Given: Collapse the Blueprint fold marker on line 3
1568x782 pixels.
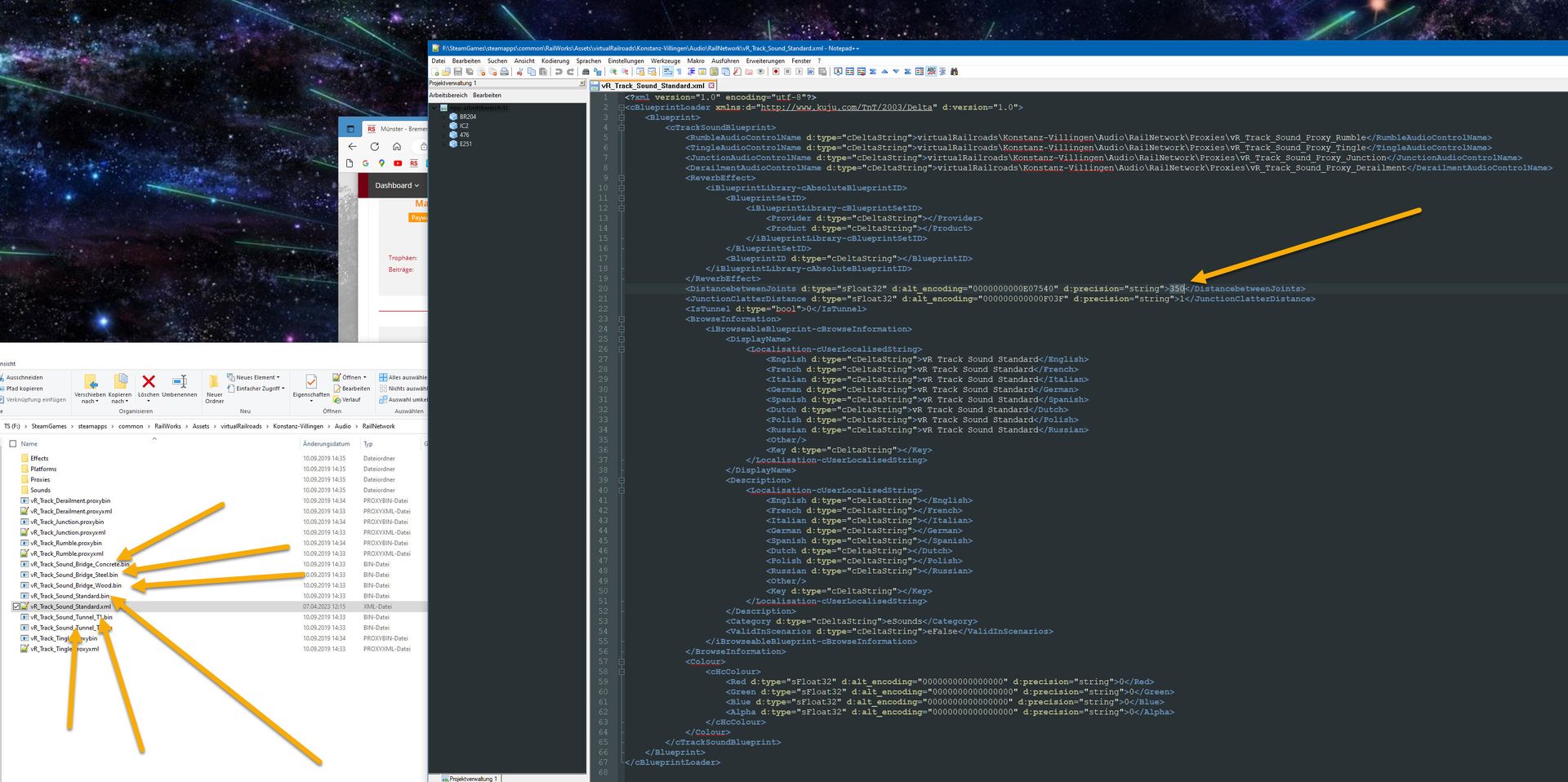Looking at the screenshot, I should coord(621,118).
